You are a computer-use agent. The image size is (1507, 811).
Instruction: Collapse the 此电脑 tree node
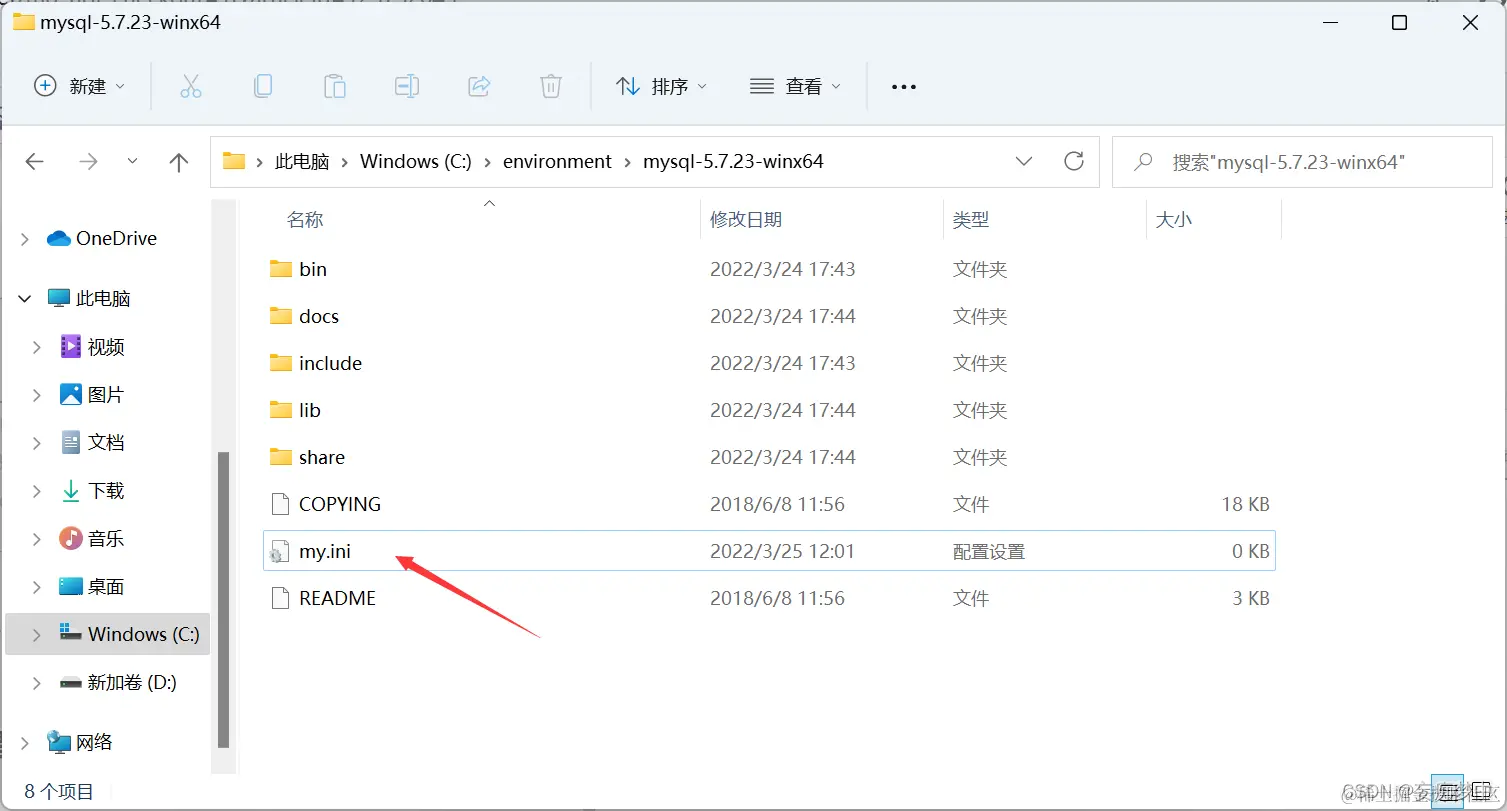(24, 298)
